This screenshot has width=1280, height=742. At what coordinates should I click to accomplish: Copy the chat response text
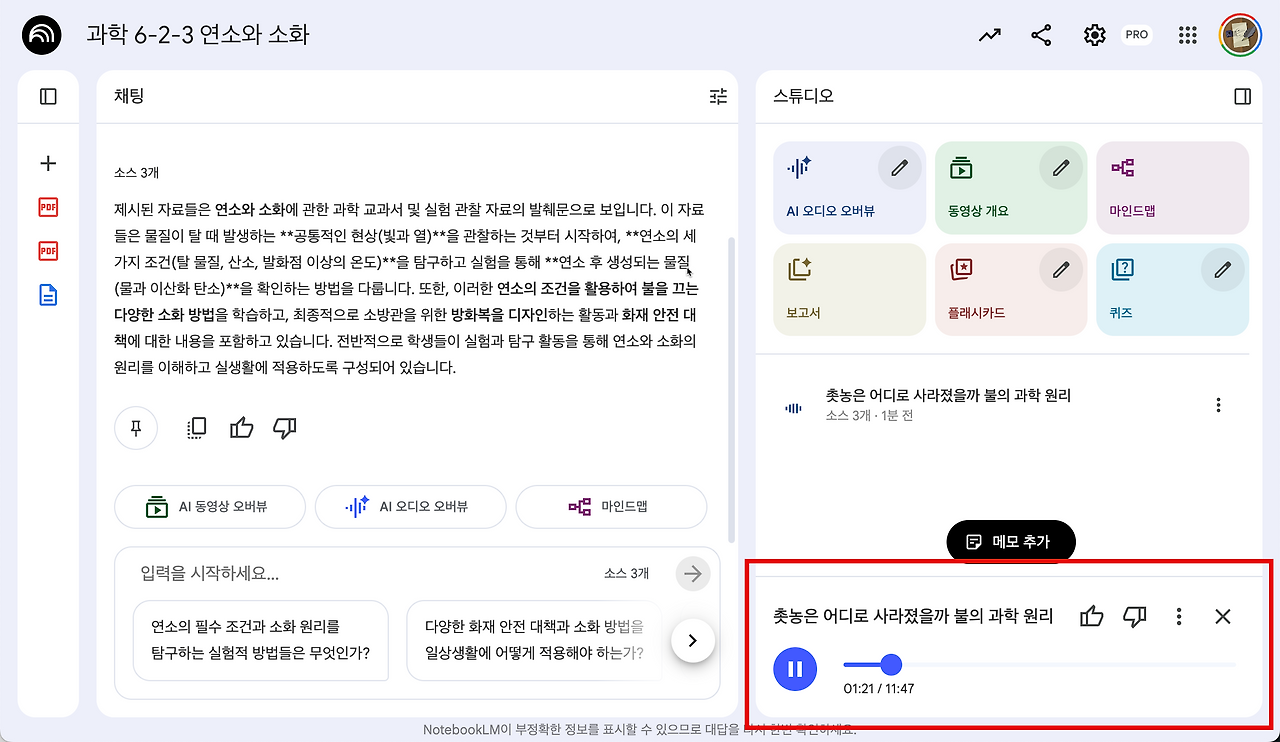pos(197,428)
